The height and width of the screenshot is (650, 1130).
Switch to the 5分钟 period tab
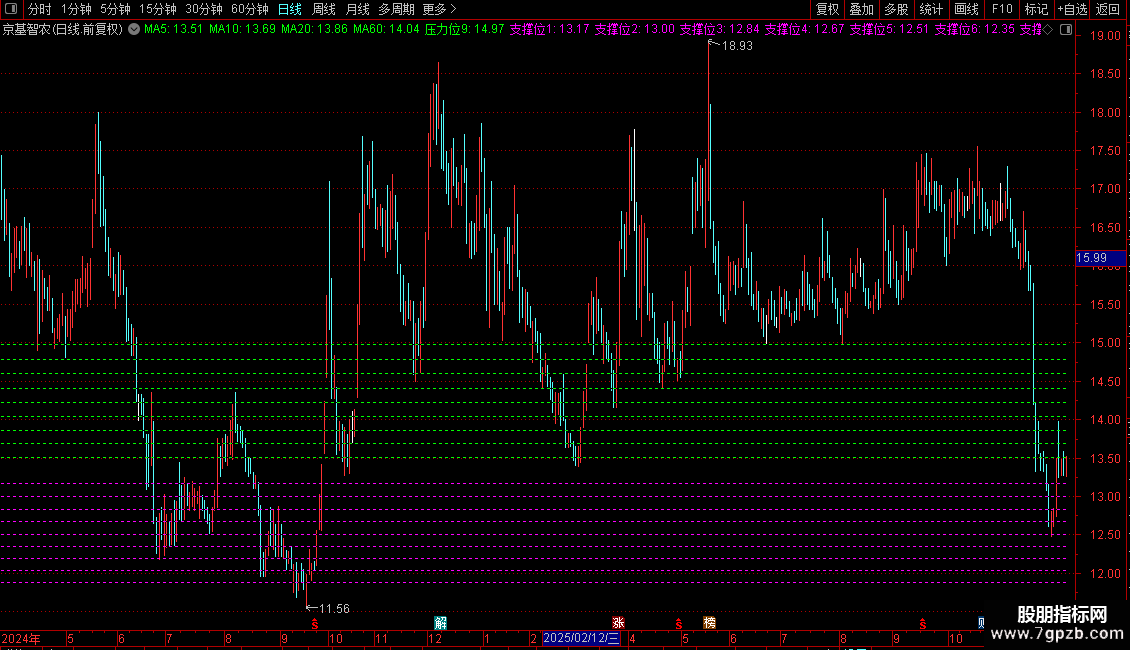115,9
